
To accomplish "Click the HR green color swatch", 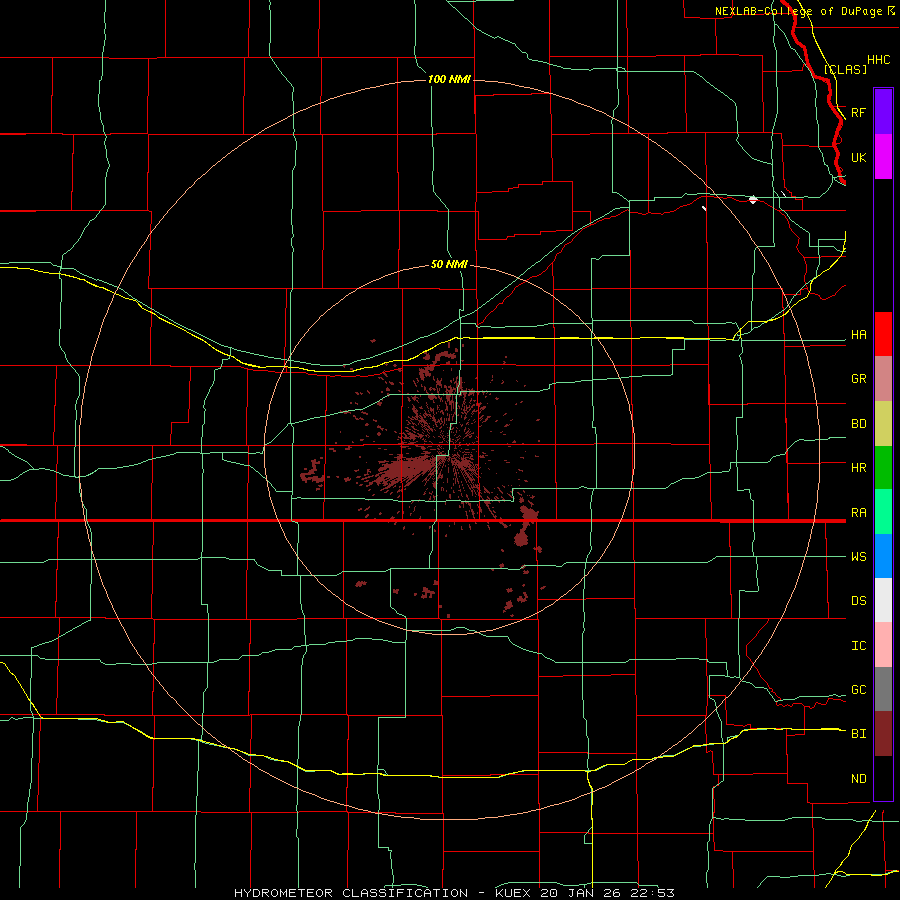I will point(883,467).
